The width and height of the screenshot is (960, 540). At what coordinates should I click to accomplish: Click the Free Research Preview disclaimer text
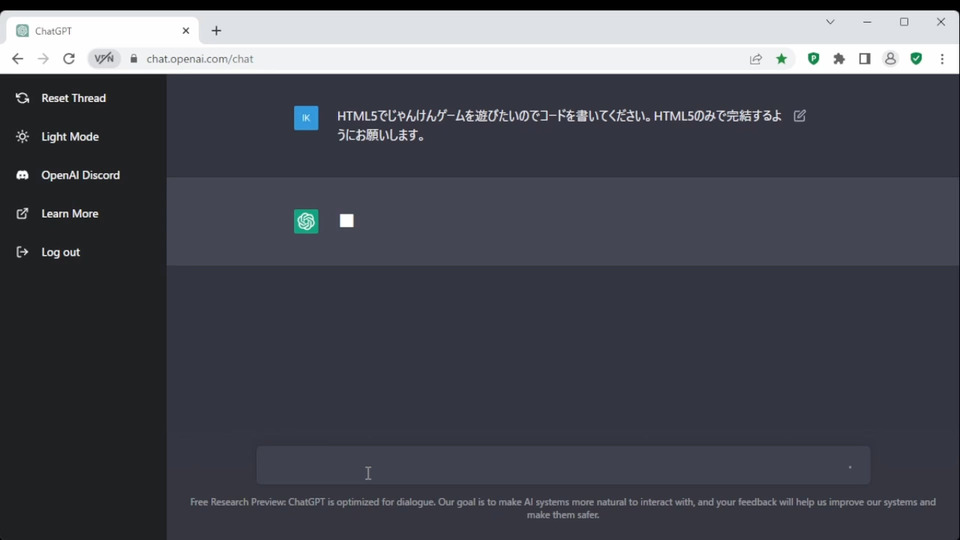tap(563, 508)
